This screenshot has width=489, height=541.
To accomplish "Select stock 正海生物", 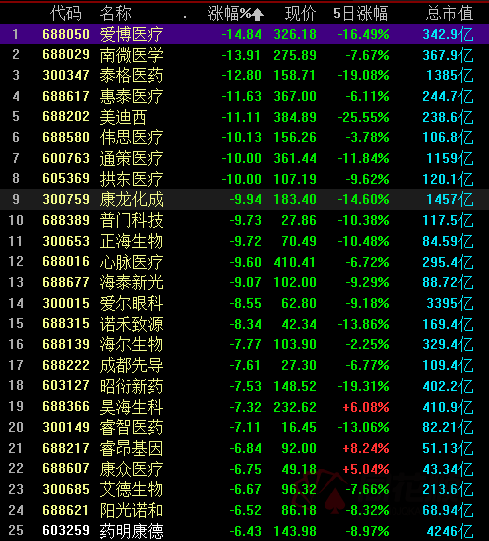I will pyautogui.click(x=131, y=241).
